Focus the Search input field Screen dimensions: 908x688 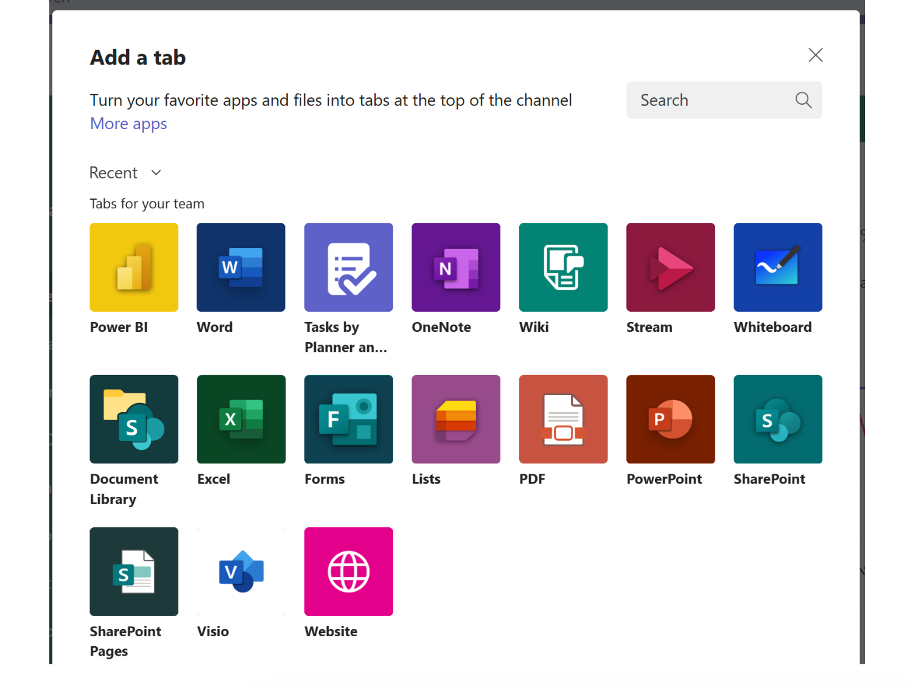(x=724, y=100)
